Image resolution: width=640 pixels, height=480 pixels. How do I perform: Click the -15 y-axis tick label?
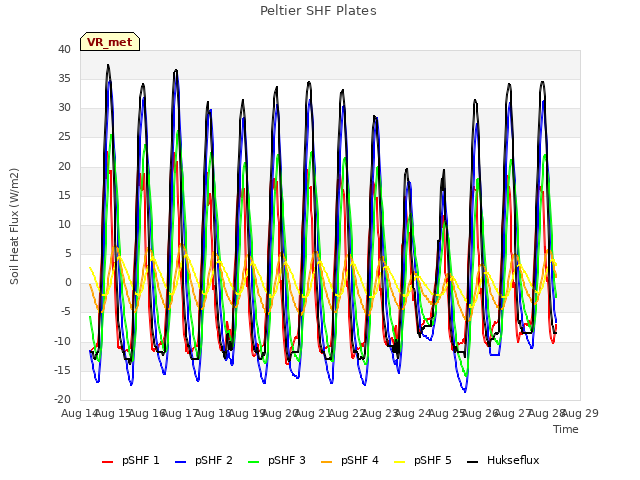tap(63, 371)
